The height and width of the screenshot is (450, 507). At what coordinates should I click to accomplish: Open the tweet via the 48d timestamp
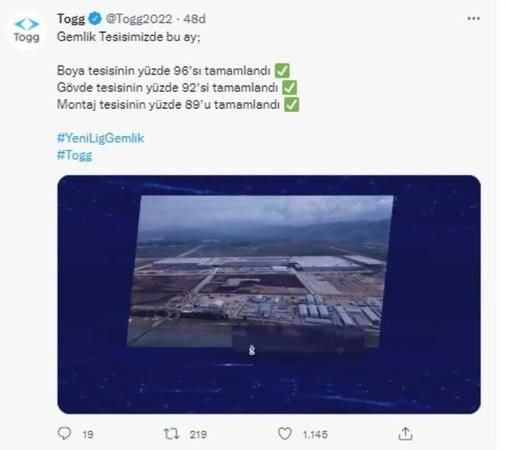[194, 19]
